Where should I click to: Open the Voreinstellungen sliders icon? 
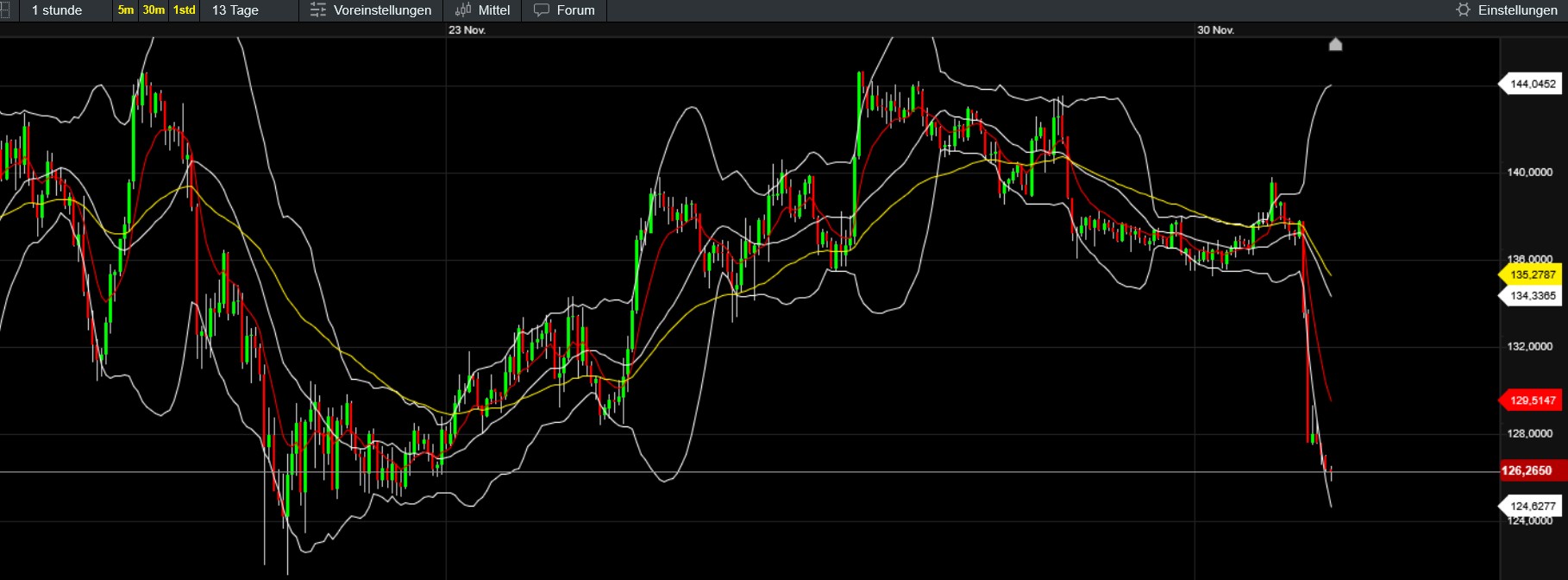318,10
